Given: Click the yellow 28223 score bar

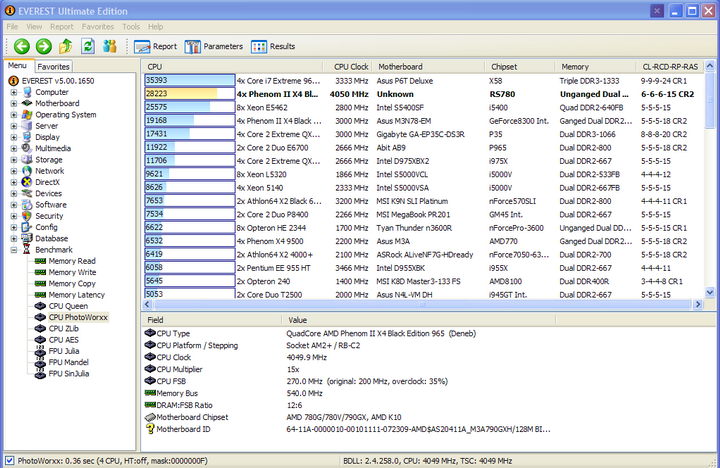Looking at the screenshot, I should pos(190,94).
